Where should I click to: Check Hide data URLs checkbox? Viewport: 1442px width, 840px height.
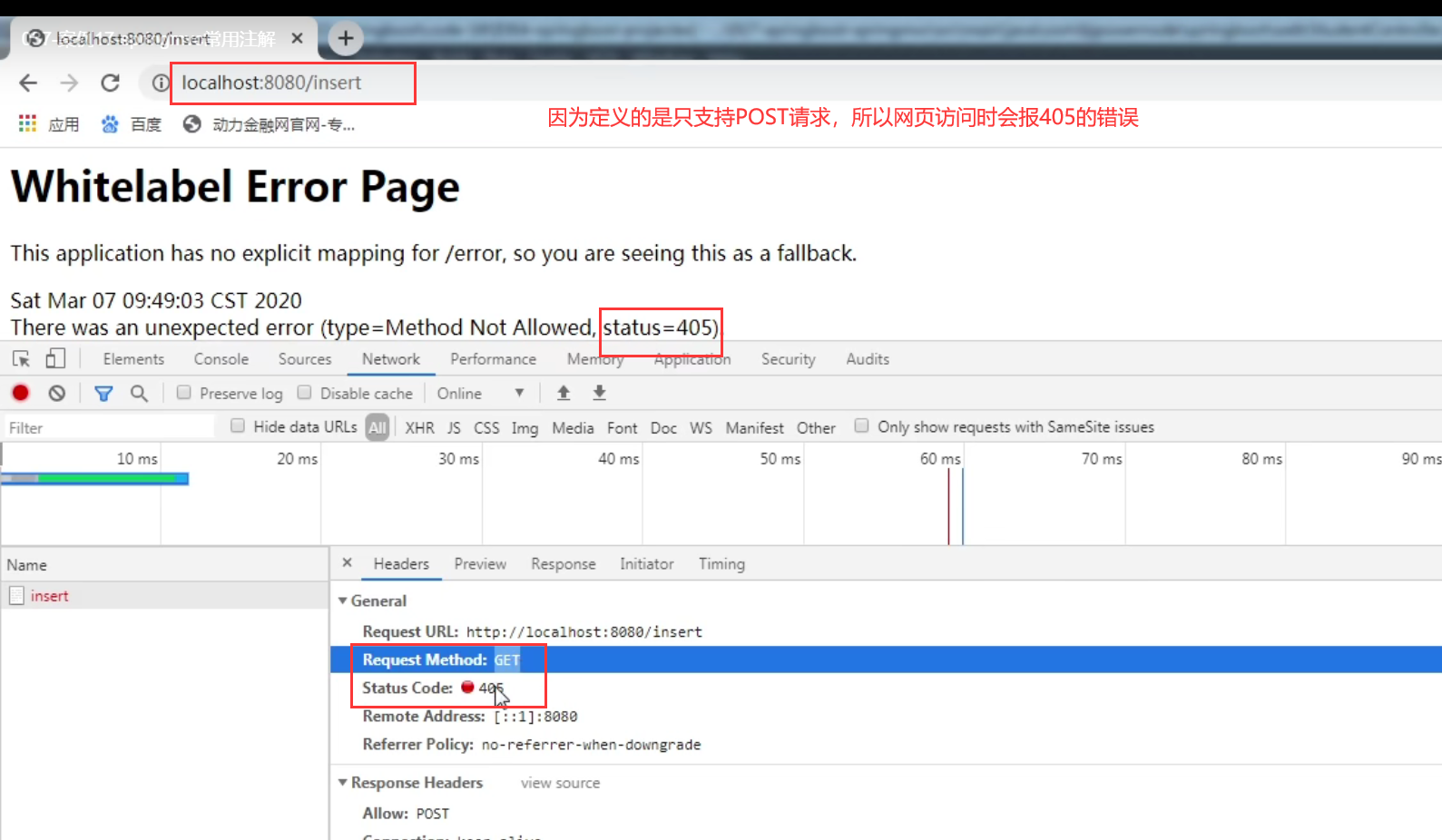tap(238, 425)
